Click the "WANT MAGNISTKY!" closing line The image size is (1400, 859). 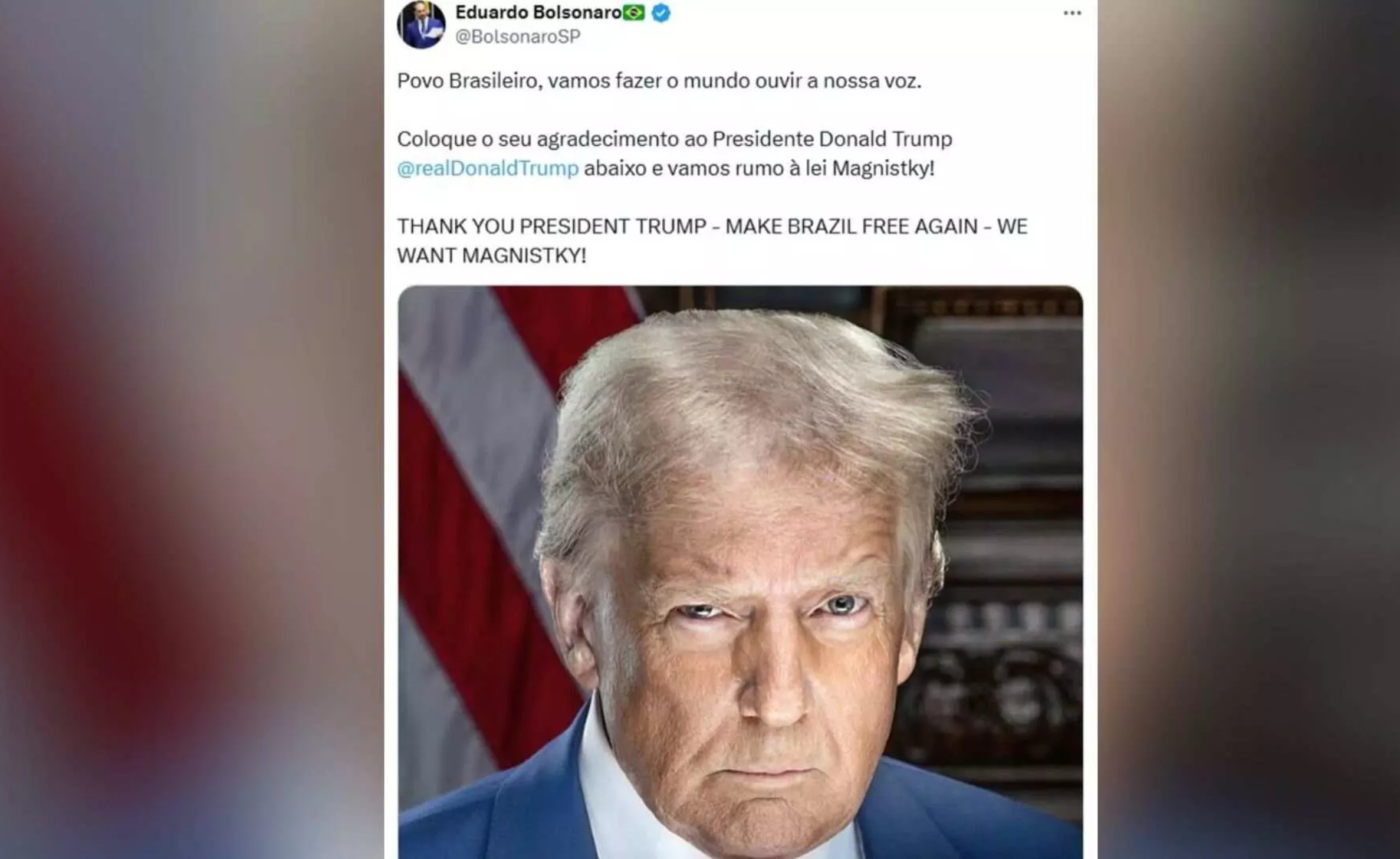(x=492, y=255)
